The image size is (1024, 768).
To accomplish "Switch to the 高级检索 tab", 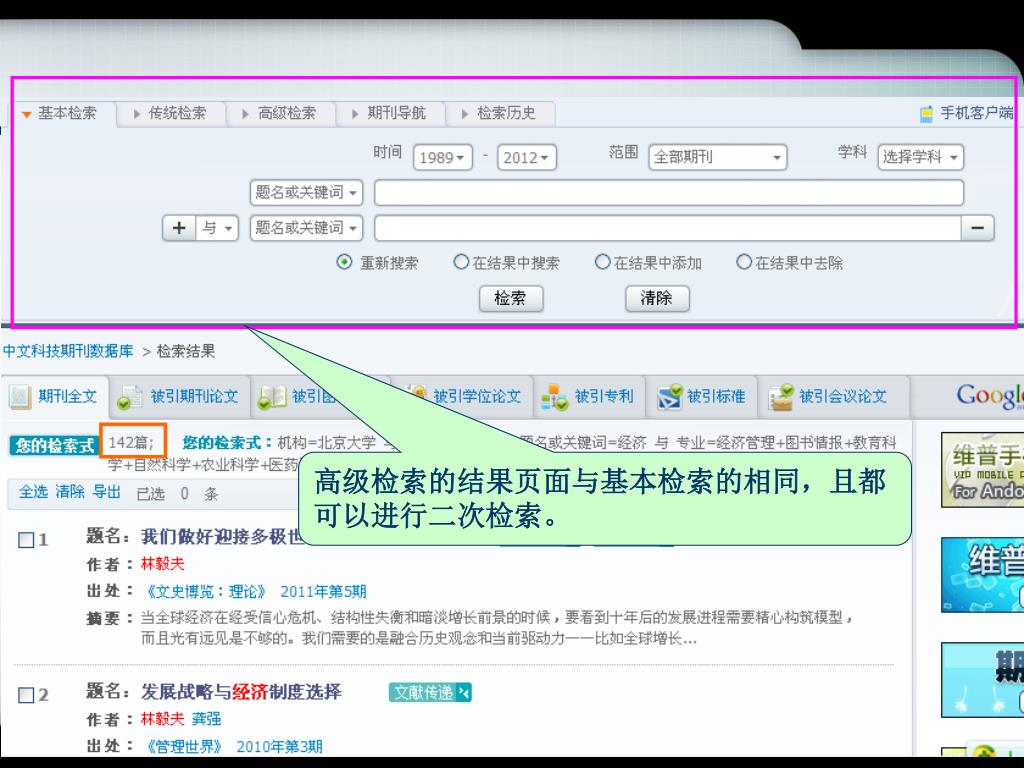I will point(281,113).
